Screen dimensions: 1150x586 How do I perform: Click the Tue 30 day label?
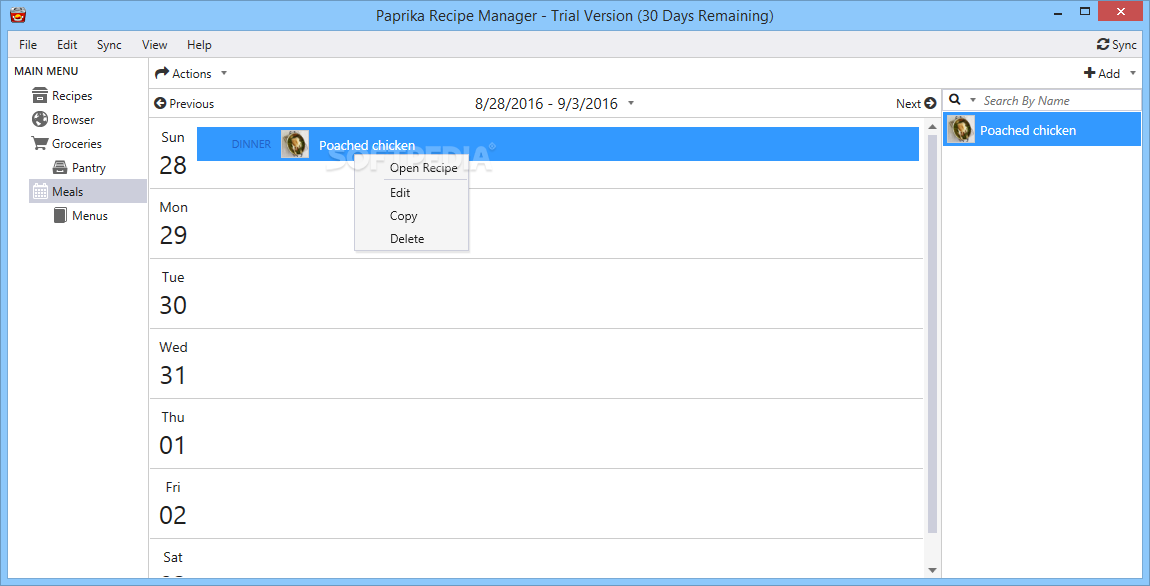point(172,293)
